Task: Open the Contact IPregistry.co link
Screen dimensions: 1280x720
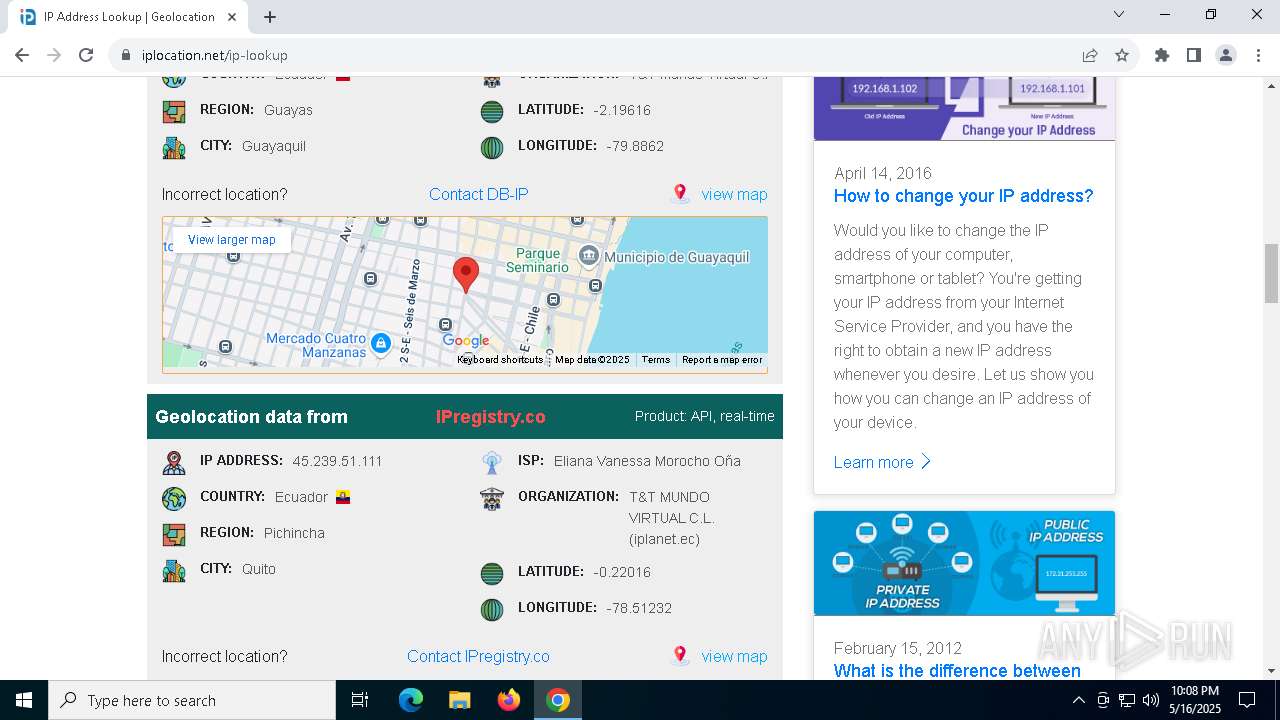Action: pos(478,656)
